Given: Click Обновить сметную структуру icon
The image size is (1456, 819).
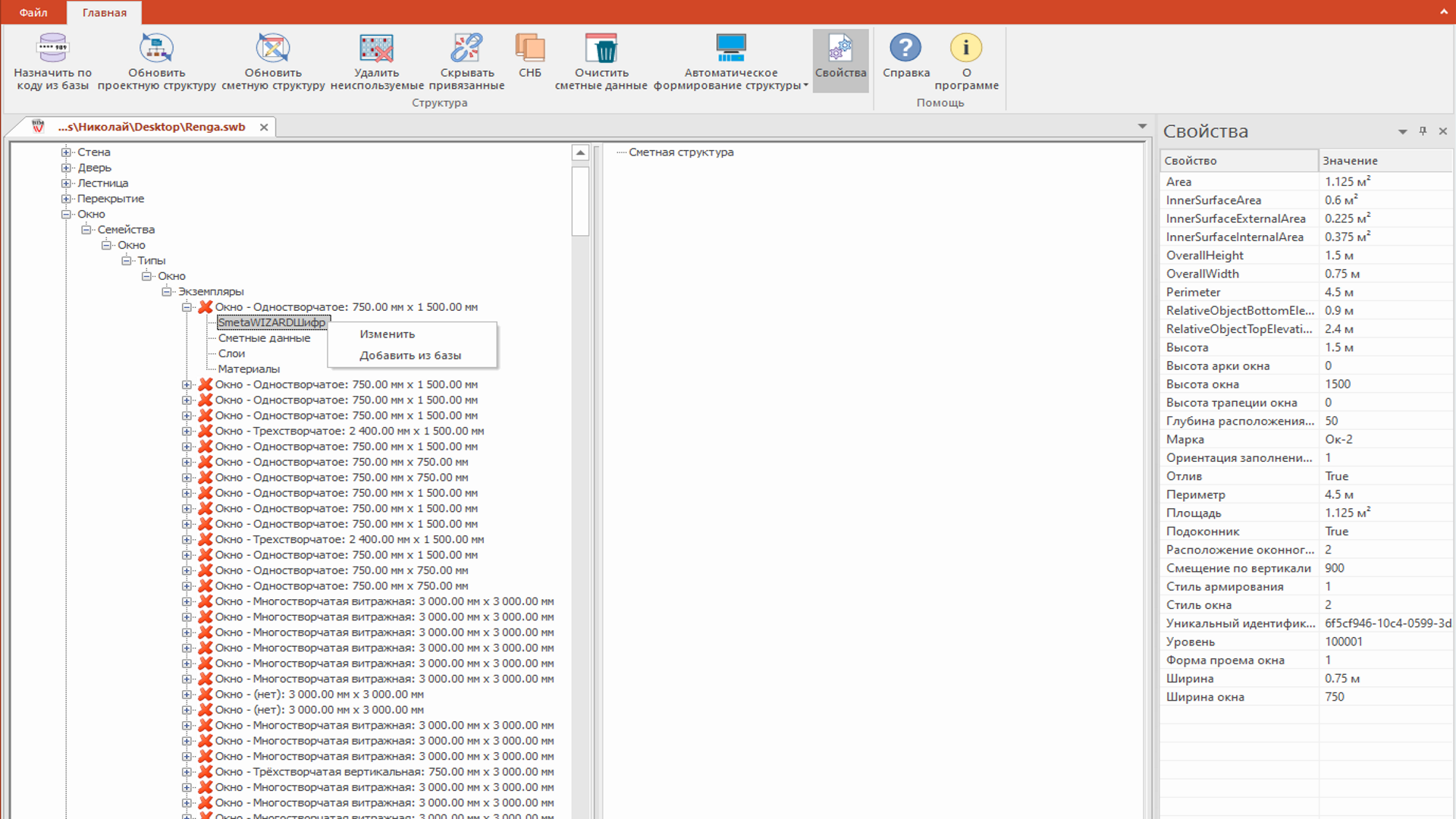Looking at the screenshot, I should pyautogui.click(x=273, y=48).
